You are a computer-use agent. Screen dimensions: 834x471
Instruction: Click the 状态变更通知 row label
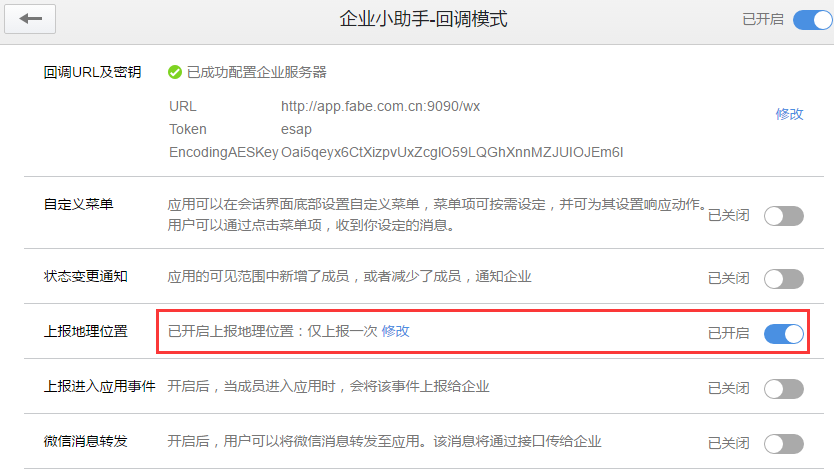pyautogui.click(x=86, y=276)
